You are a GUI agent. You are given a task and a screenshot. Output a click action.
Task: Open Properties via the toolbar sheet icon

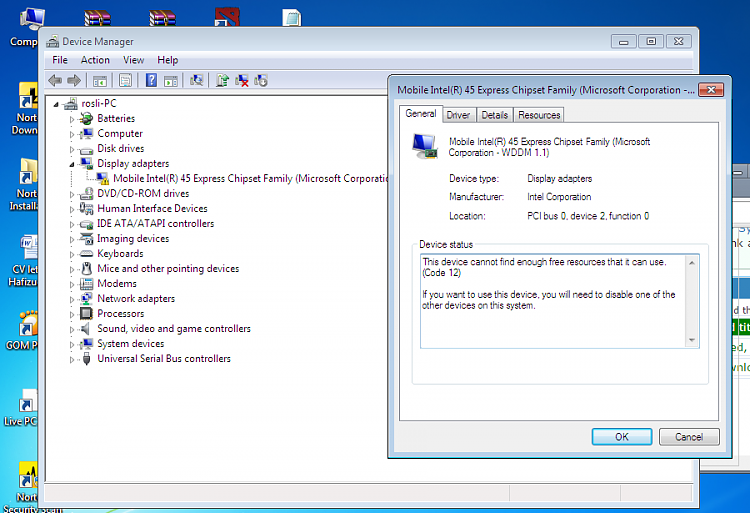pos(125,80)
